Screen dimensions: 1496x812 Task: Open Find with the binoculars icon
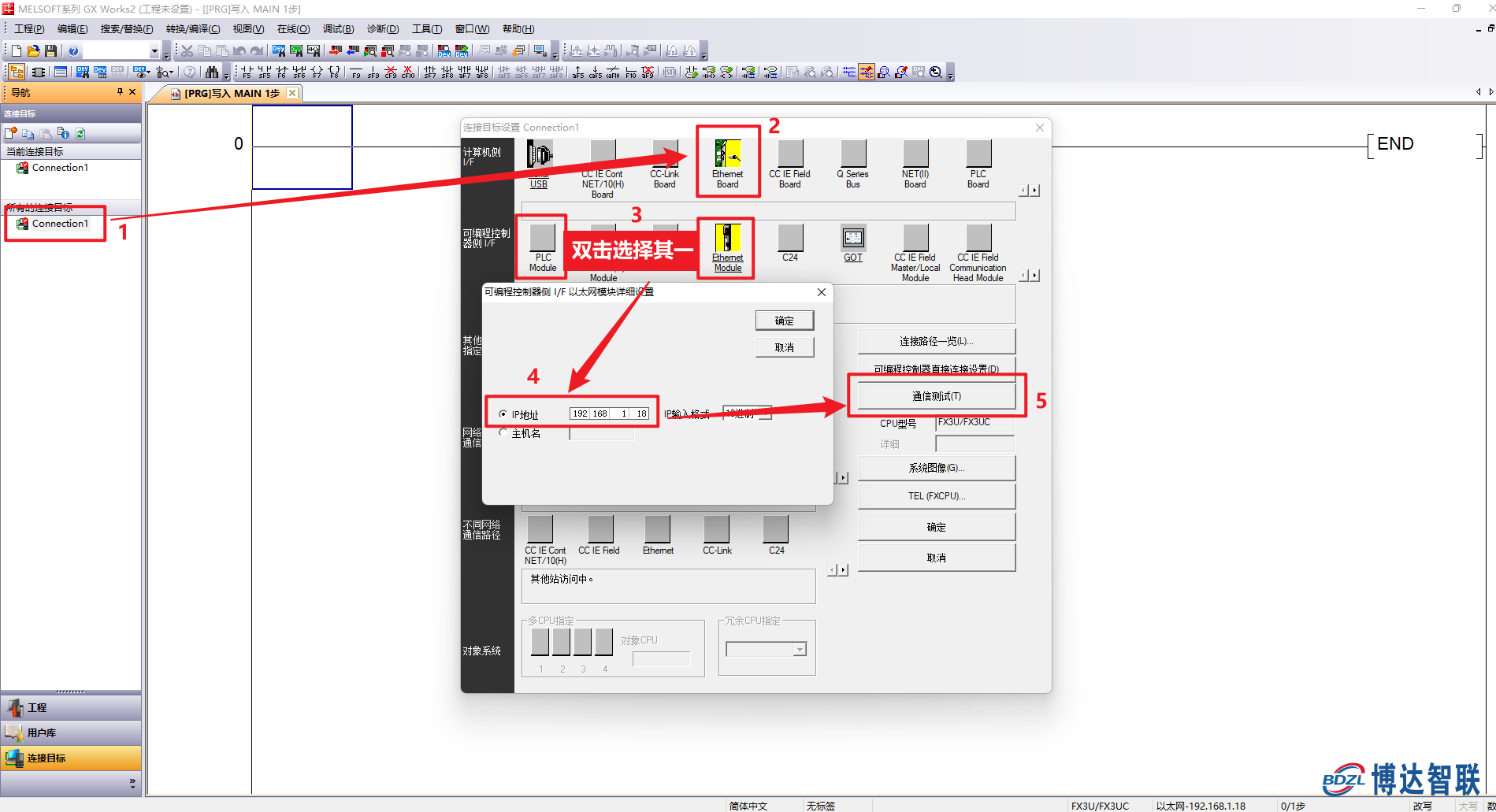point(211,72)
